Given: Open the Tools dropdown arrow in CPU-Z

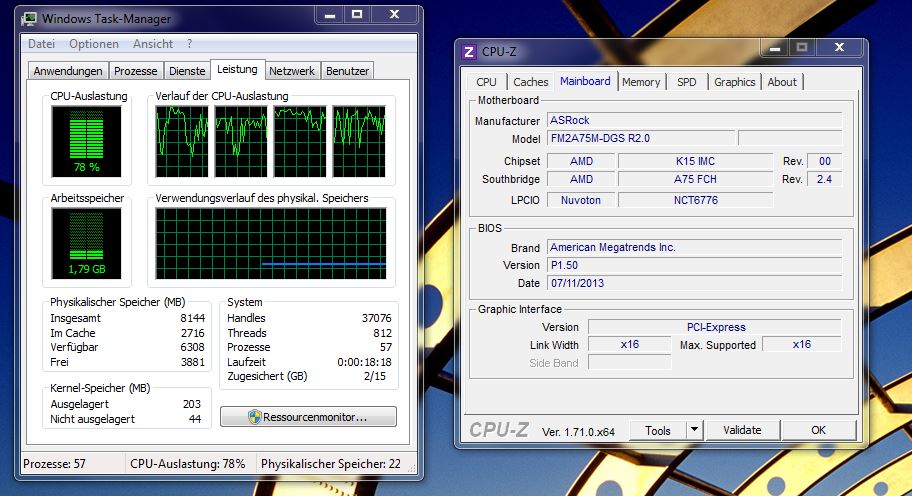Looking at the screenshot, I should 694,430.
